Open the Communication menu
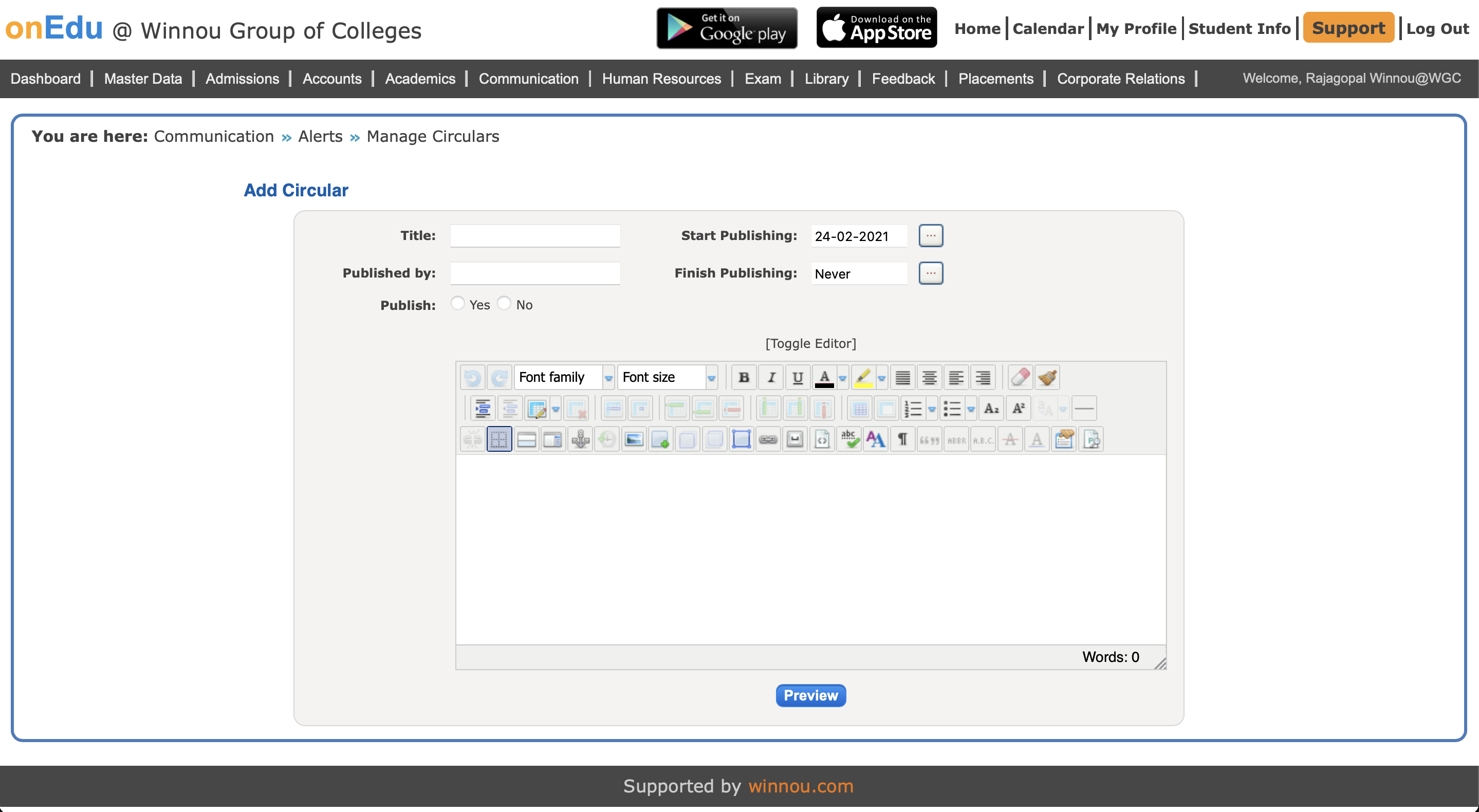The width and height of the screenshot is (1479, 812). (x=528, y=79)
